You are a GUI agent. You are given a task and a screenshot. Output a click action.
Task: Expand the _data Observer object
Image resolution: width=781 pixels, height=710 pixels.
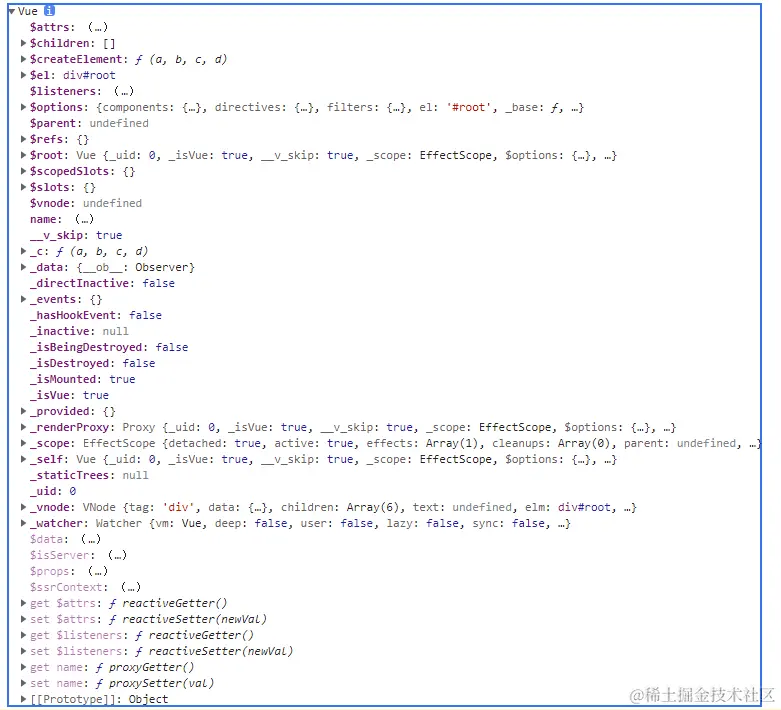[23, 267]
